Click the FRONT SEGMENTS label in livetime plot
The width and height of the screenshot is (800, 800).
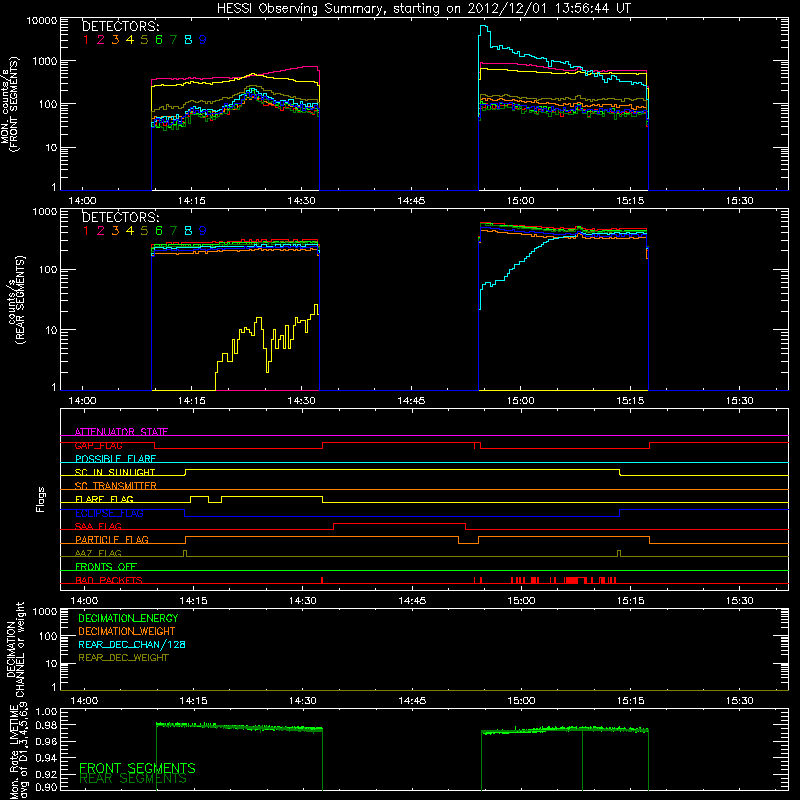[x=137, y=768]
